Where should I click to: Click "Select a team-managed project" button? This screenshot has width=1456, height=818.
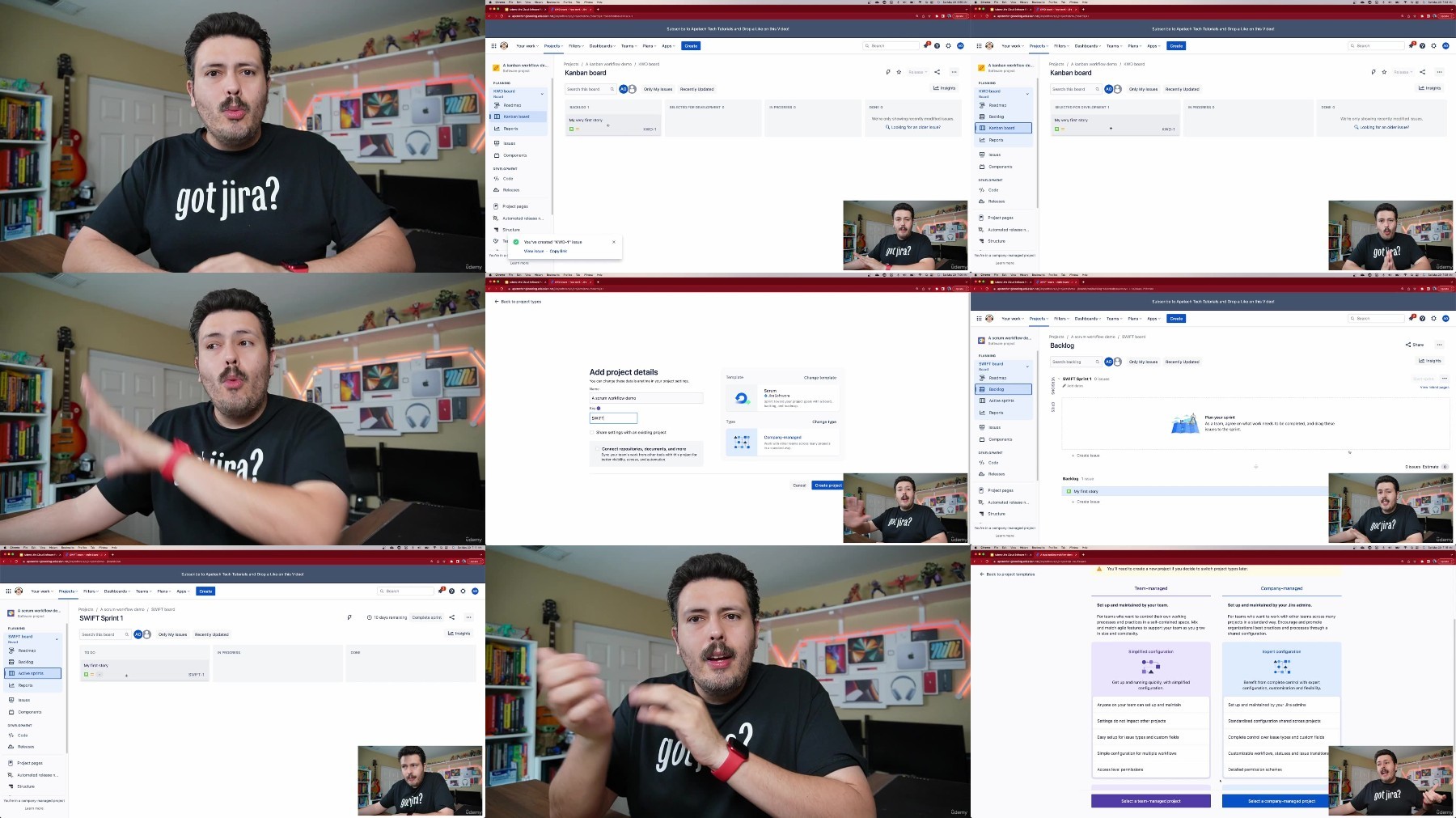1151,801
